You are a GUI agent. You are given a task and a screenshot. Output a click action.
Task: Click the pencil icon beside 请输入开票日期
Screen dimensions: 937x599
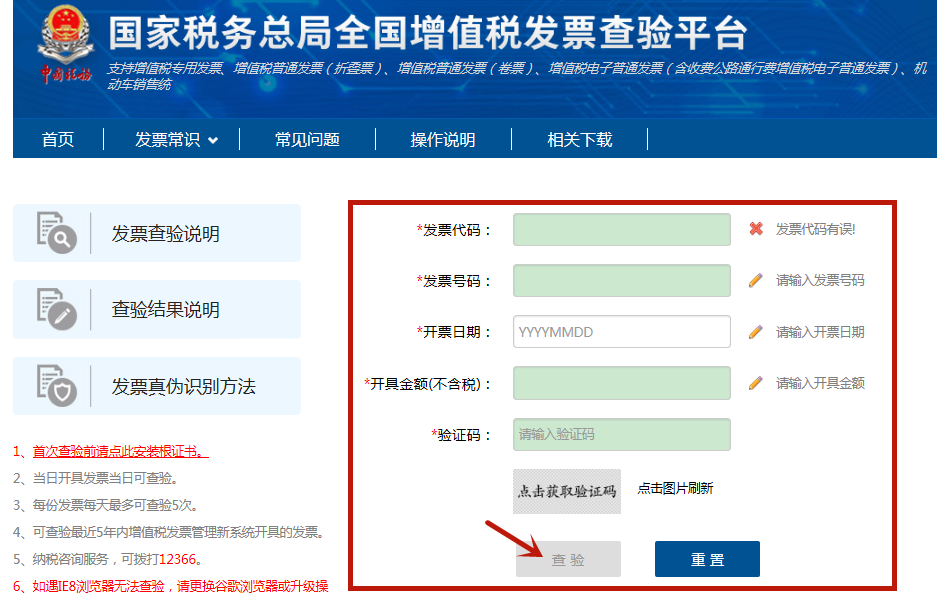coord(756,332)
